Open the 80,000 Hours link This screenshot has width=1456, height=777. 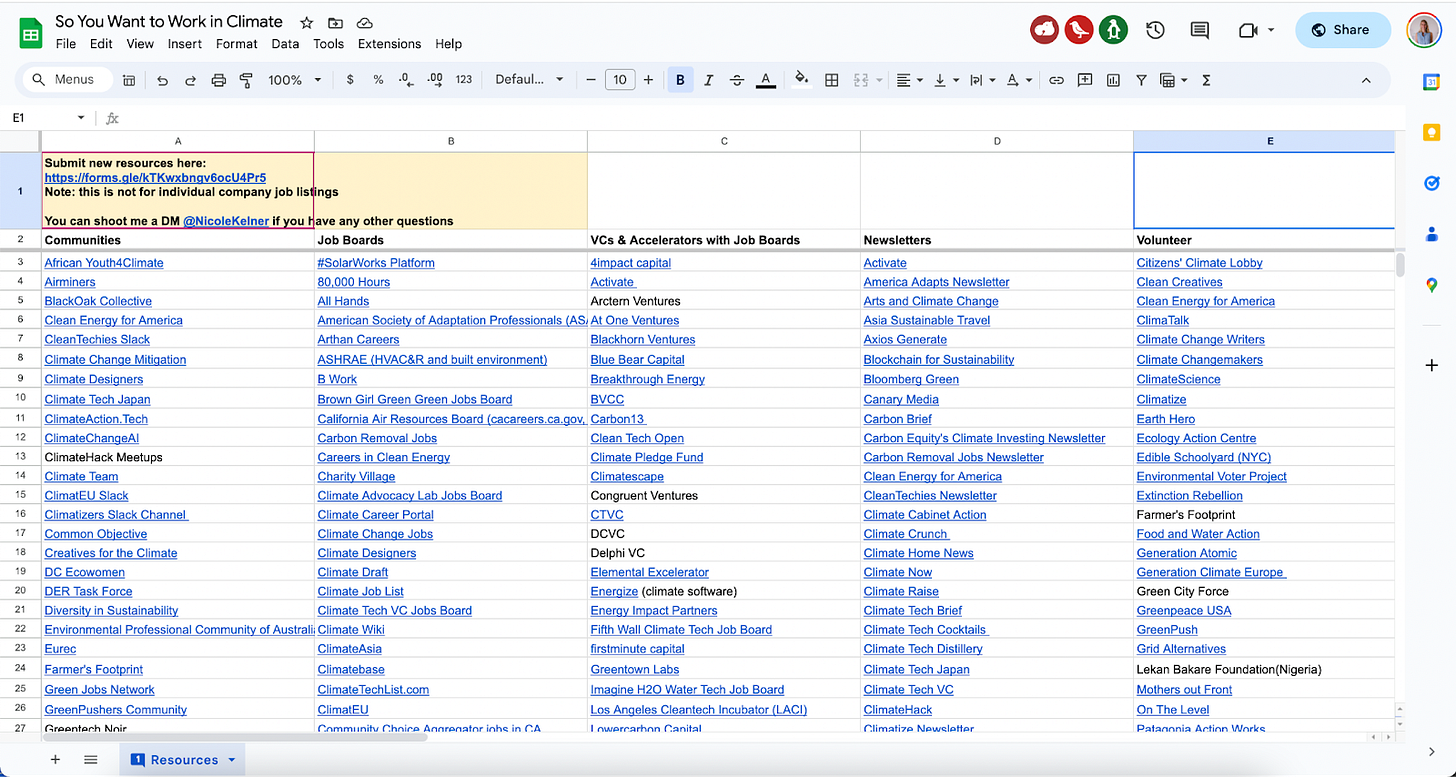pyautogui.click(x=354, y=282)
